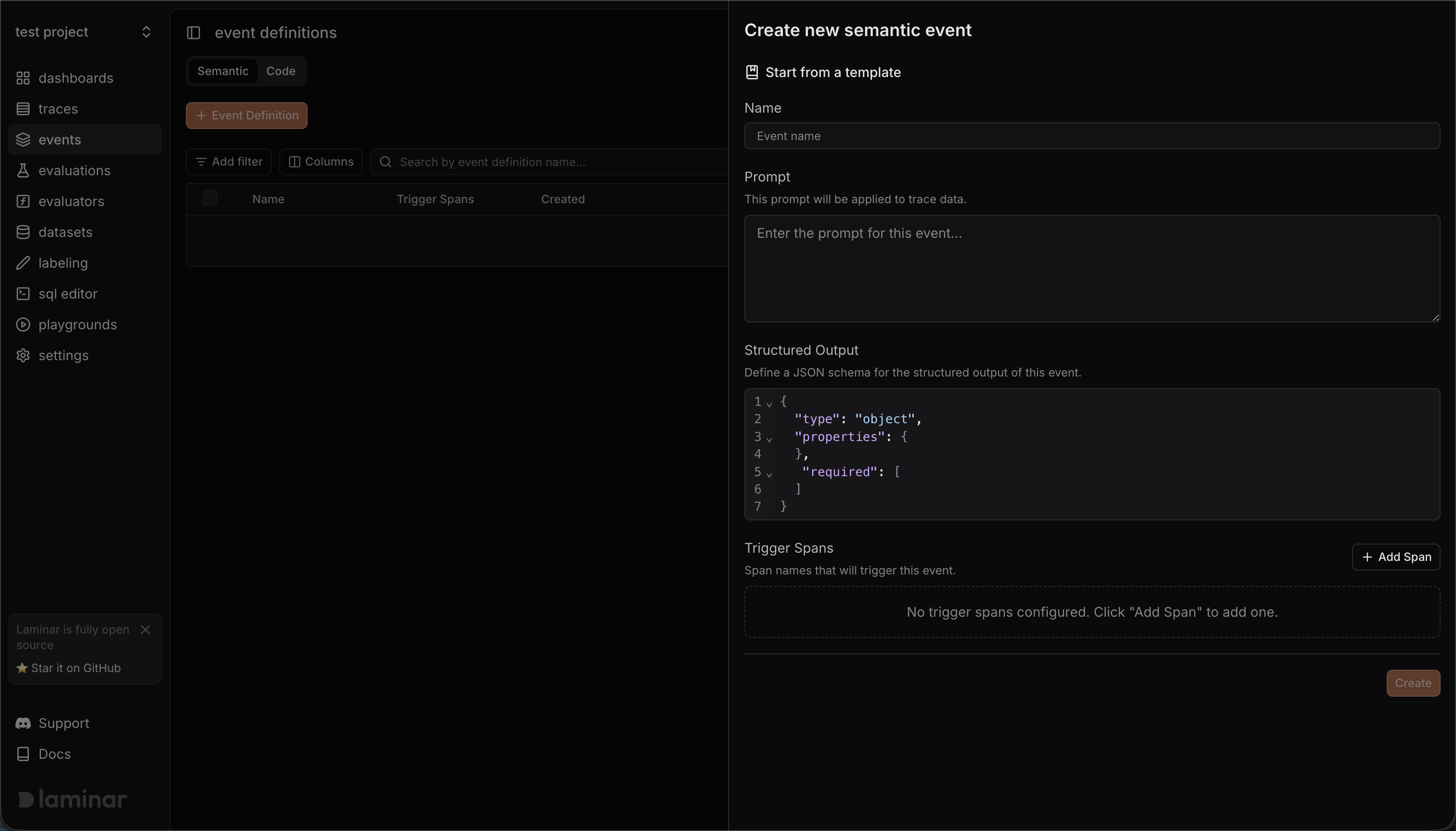Open the evaluators section

71,201
